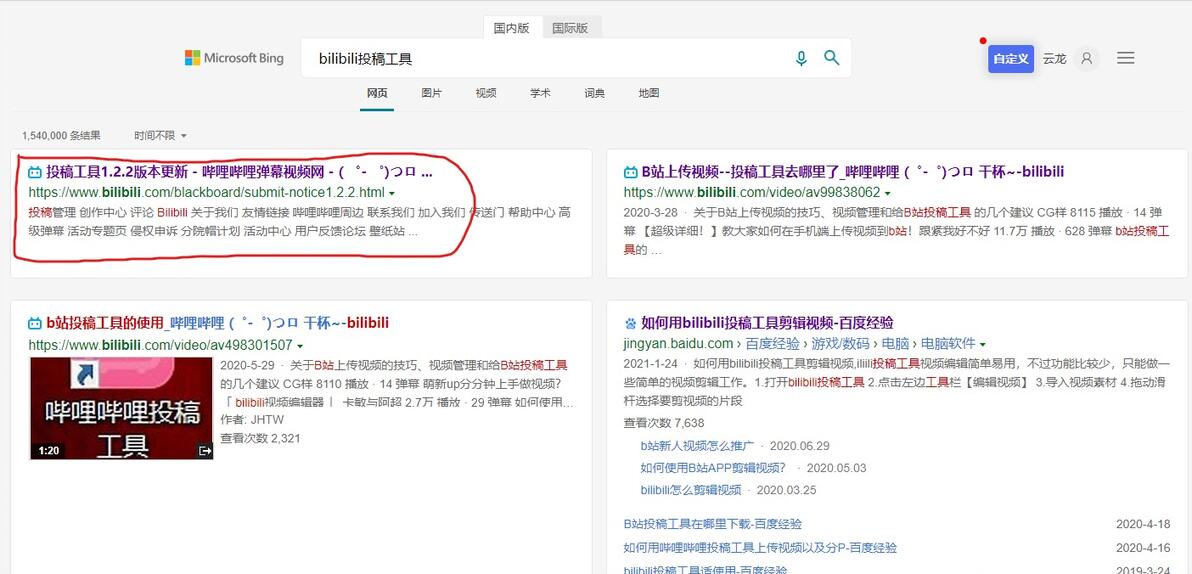The width and height of the screenshot is (1192, 574).
Task: Click URL www.bilibili.com/video/av99838062
Action: click(752, 192)
